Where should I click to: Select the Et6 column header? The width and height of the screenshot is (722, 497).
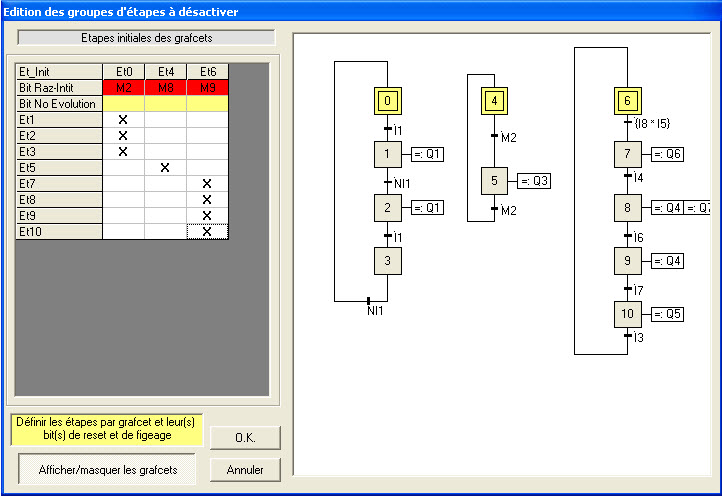click(x=207, y=71)
